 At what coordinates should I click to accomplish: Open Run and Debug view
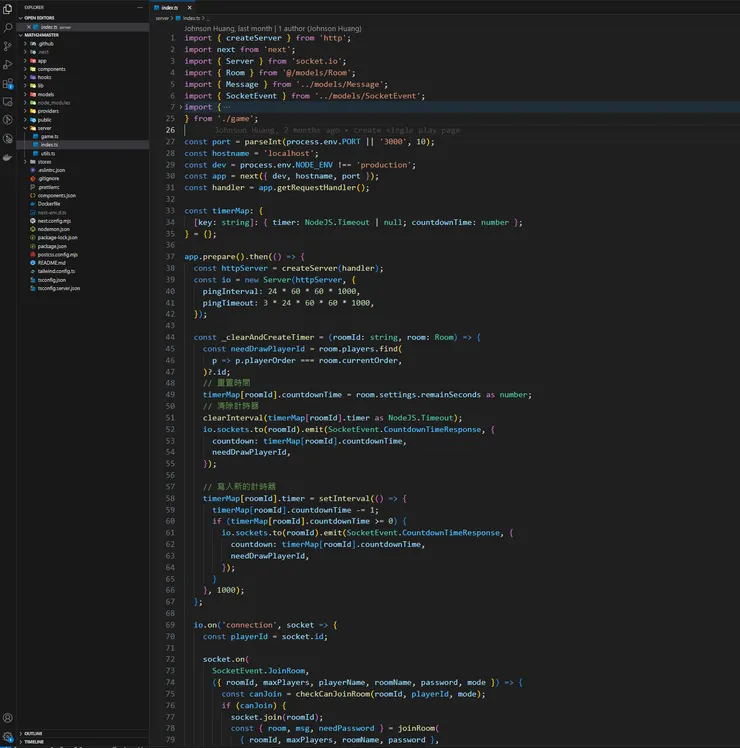click(x=8, y=65)
